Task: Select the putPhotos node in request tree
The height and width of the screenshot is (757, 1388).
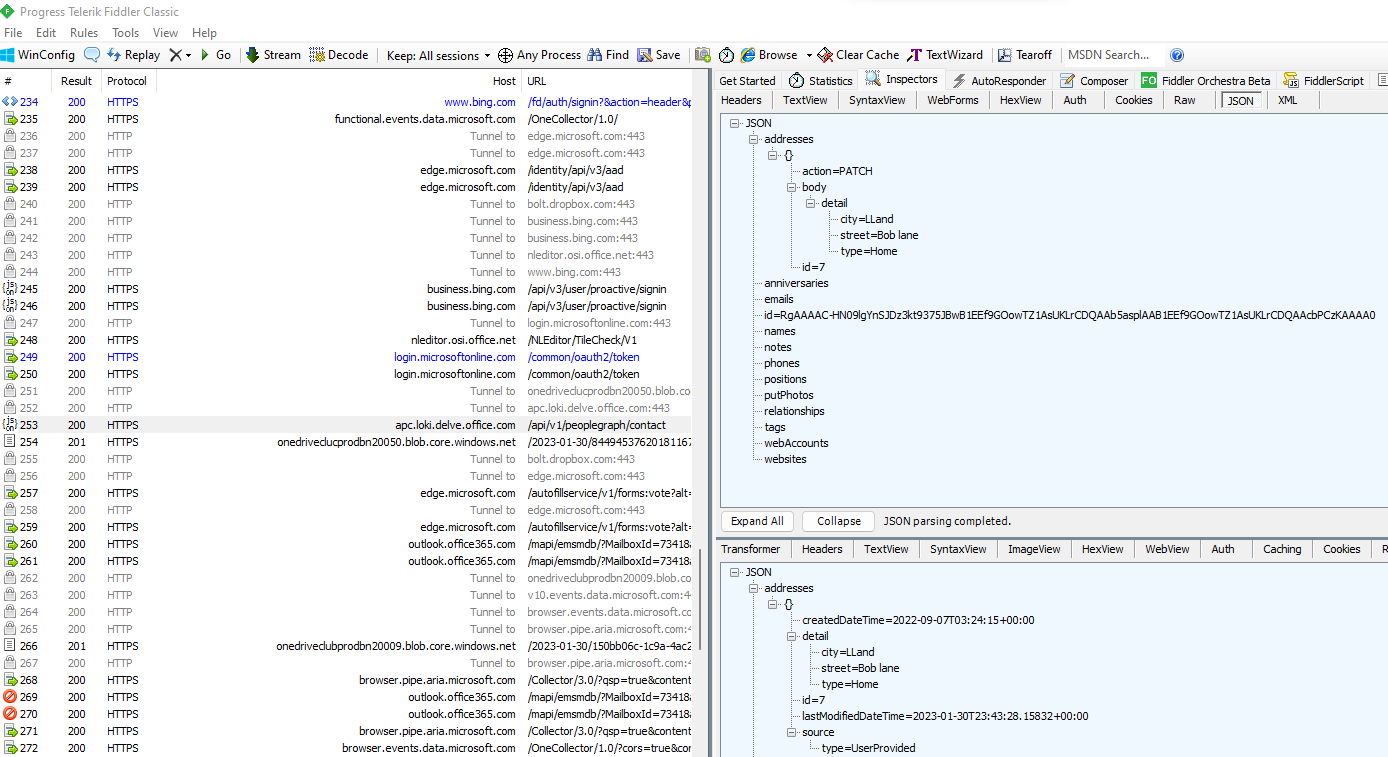Action: (x=789, y=395)
